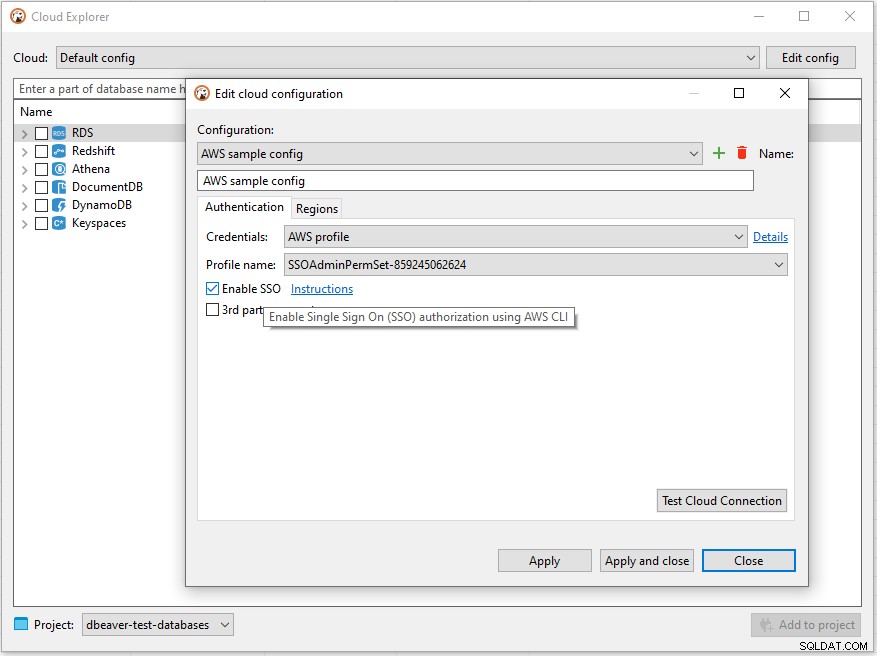Screen dimensions: 877x656
Task: Maximize the Cloud Explorer window
Action: [804, 16]
